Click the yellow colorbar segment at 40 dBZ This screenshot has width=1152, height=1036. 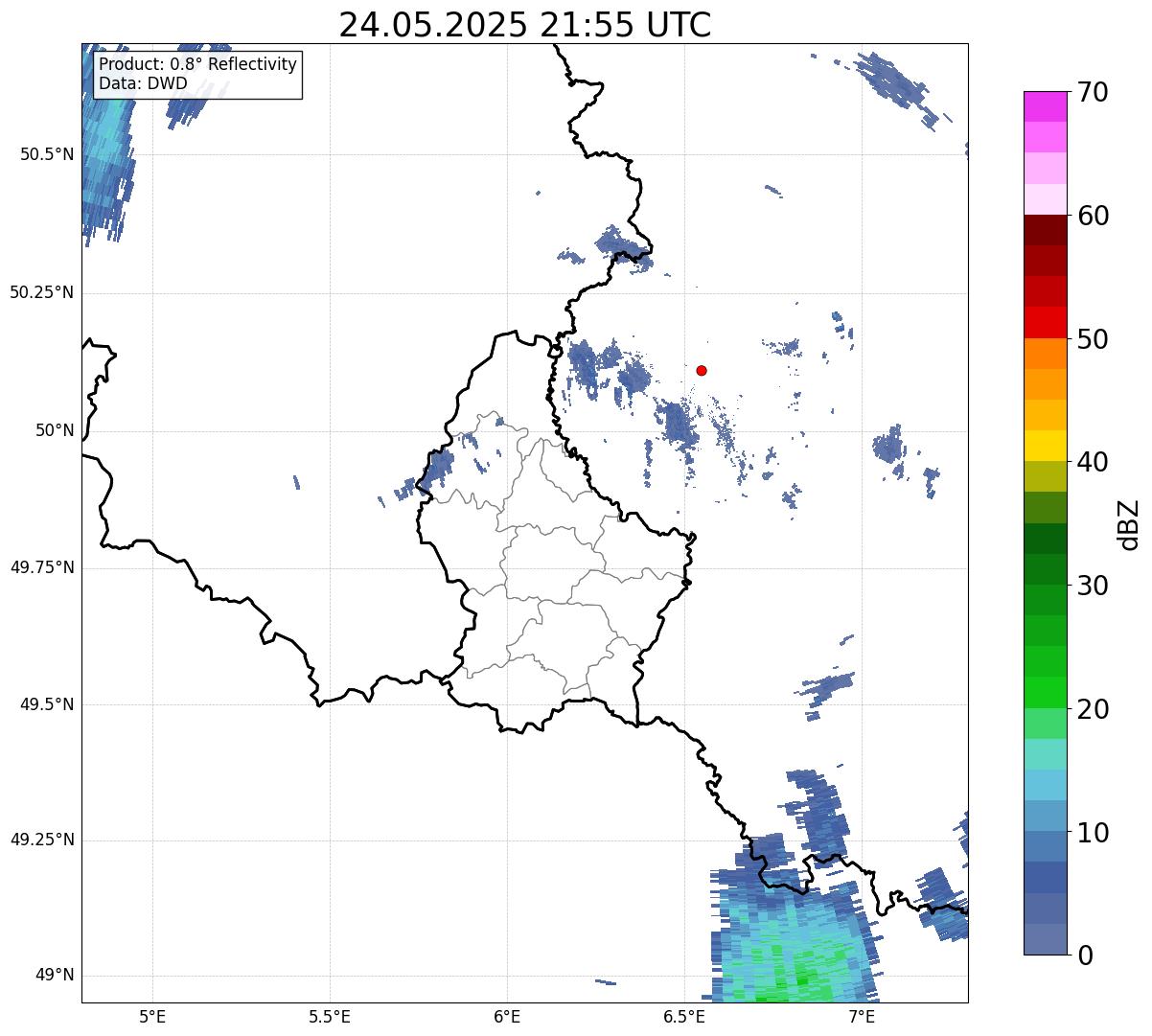click(x=1045, y=446)
